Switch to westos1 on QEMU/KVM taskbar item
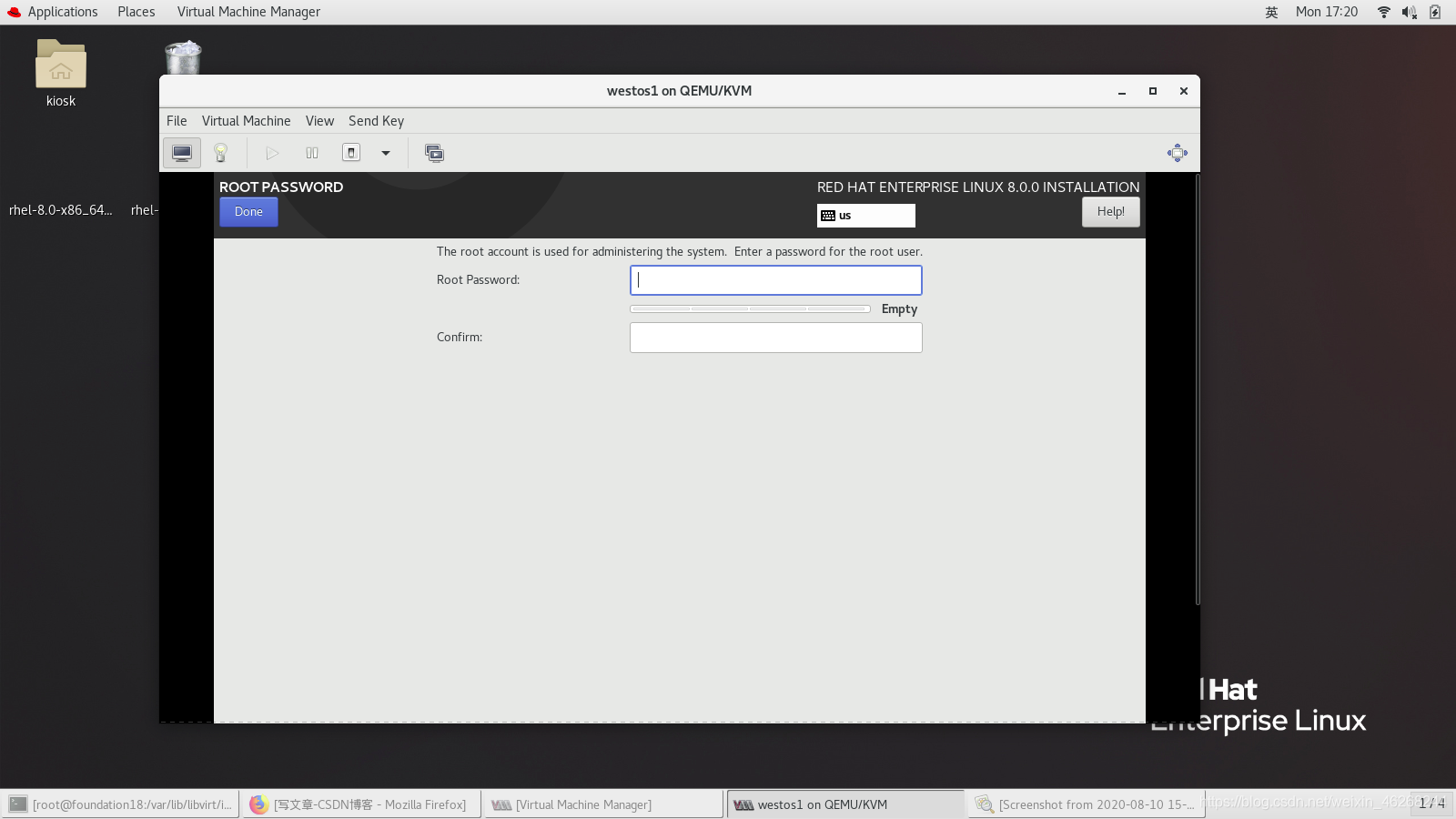This screenshot has height=819, width=1456. click(845, 804)
